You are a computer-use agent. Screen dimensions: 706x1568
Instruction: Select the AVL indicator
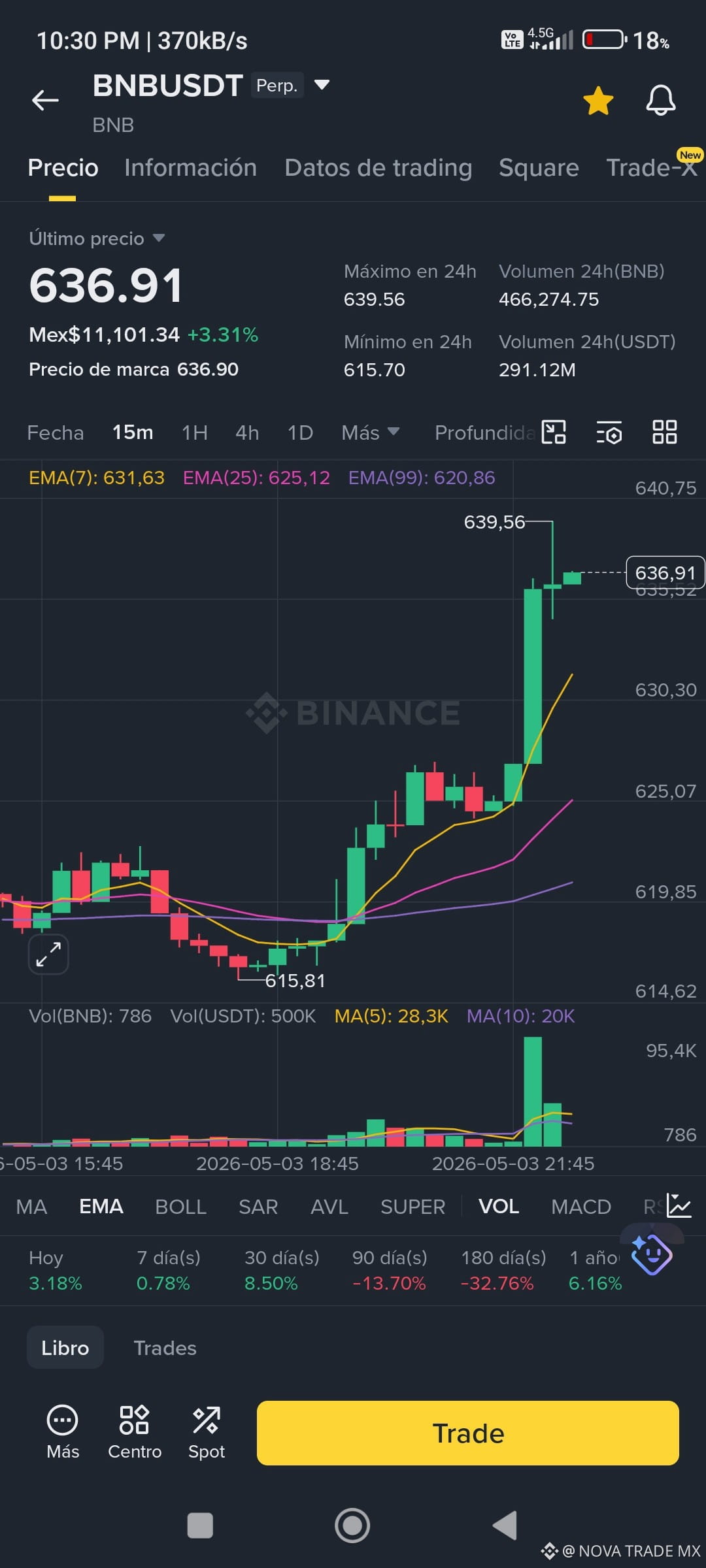(x=329, y=1207)
